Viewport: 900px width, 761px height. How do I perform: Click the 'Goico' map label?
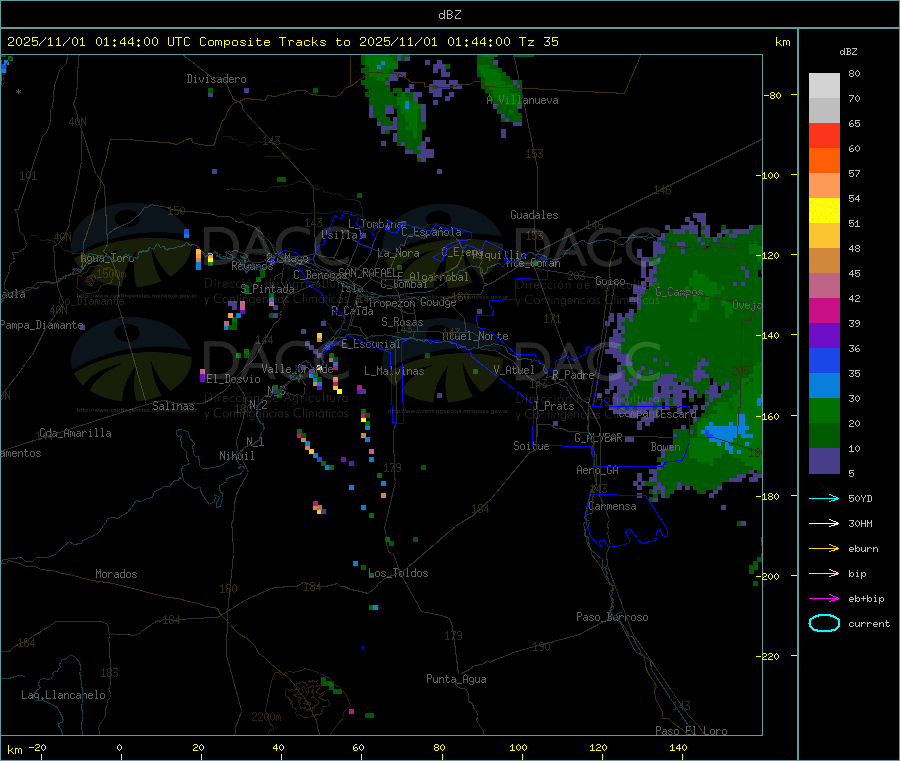pyautogui.click(x=610, y=281)
